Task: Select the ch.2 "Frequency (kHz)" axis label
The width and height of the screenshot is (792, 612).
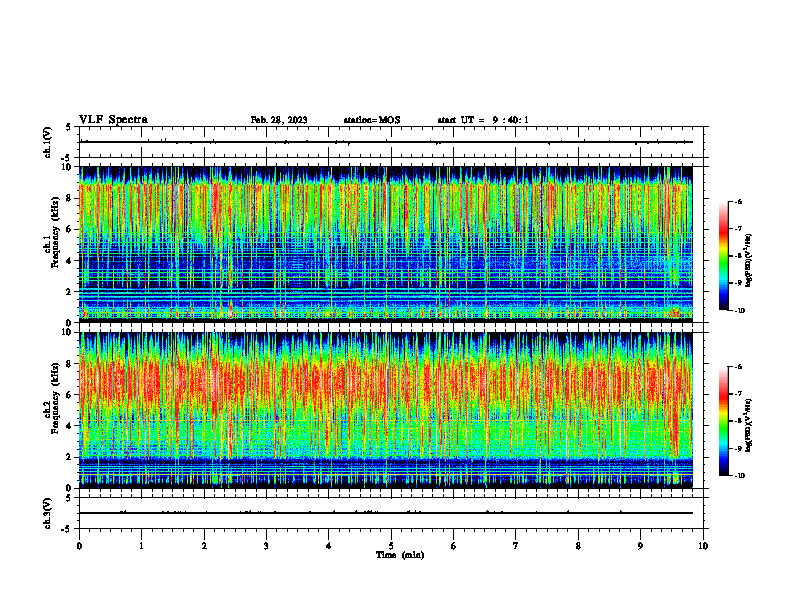Action: [55, 398]
